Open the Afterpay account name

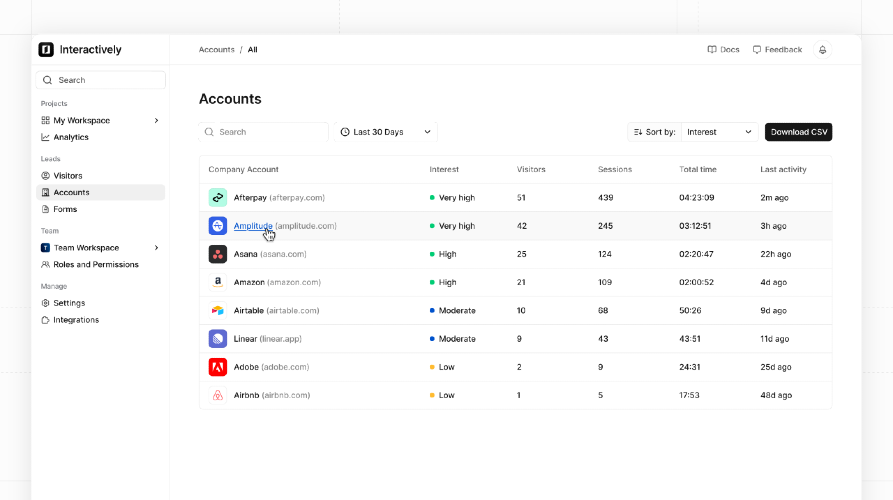tap(250, 198)
